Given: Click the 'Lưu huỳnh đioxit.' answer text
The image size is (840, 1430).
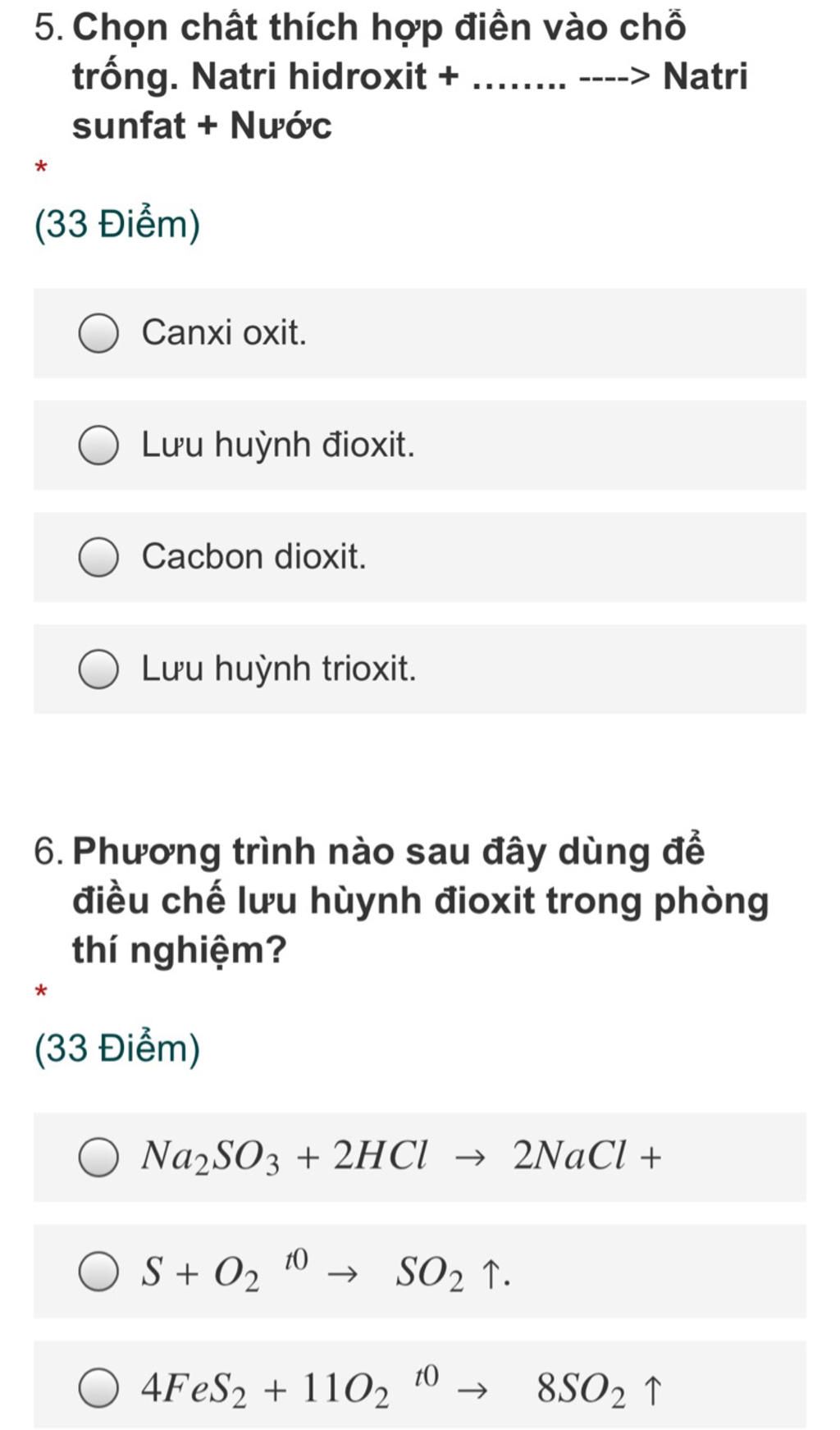Looking at the screenshot, I should coord(278,445).
